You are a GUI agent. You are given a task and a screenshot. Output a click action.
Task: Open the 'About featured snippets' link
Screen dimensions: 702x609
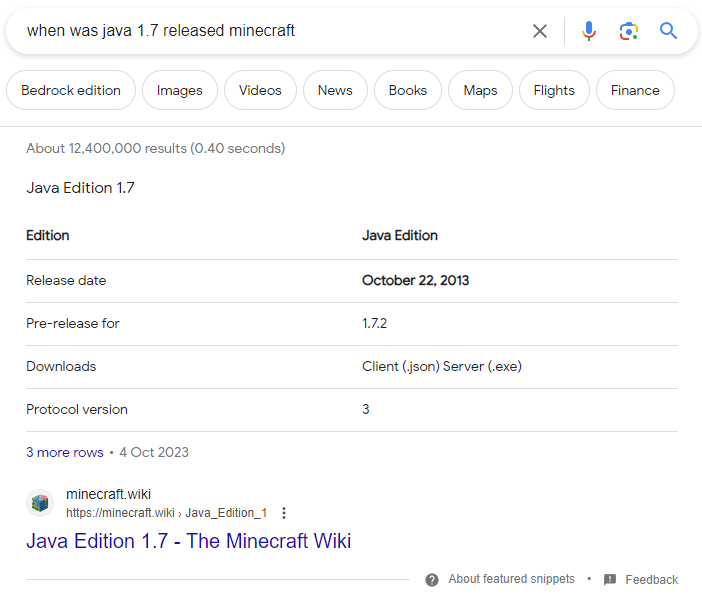(512, 579)
